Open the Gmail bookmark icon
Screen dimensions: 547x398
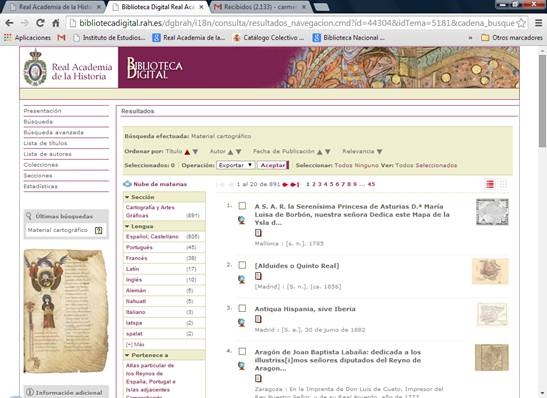click(61, 37)
